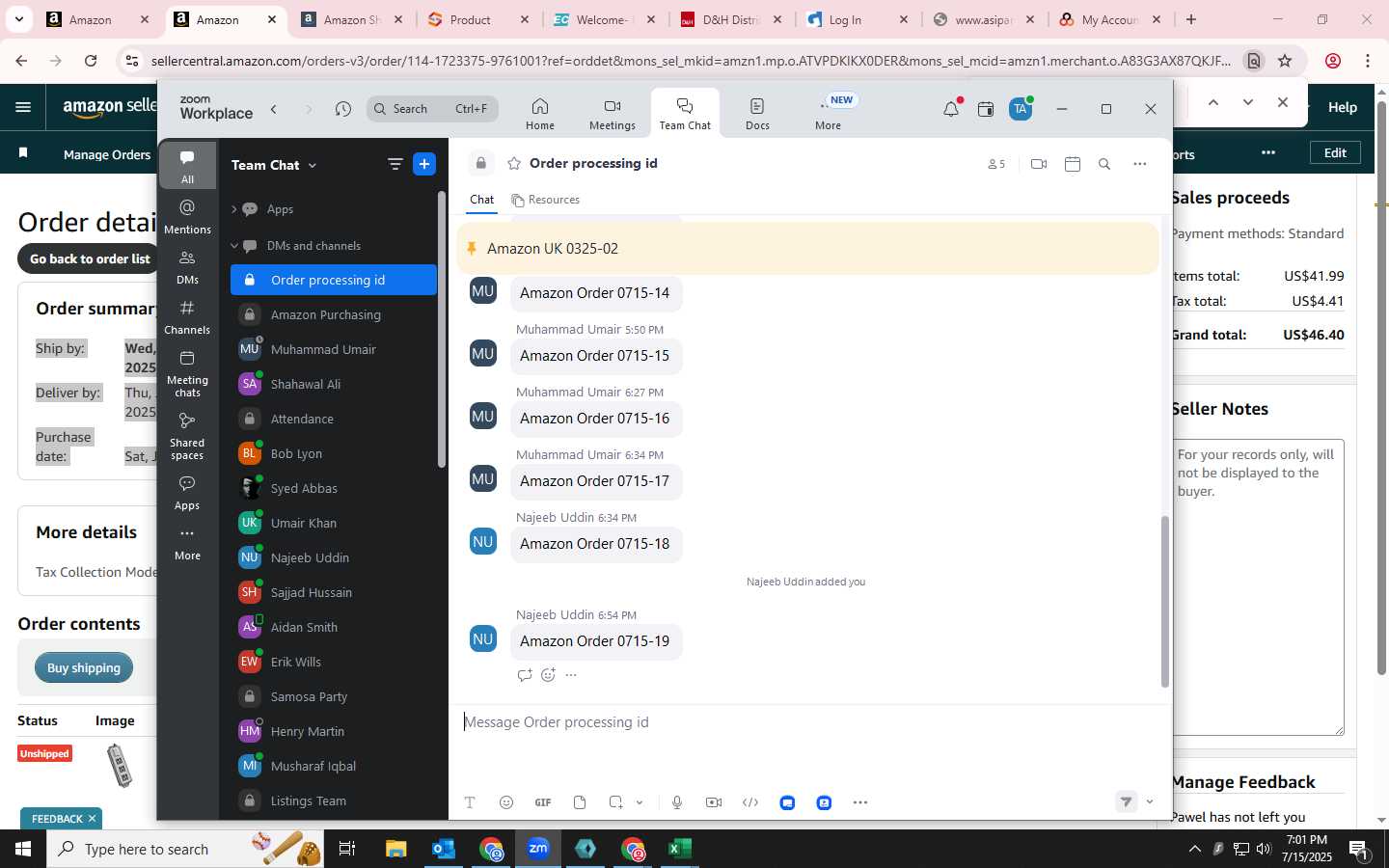The width and height of the screenshot is (1389, 868).
Task: Open Listings Team channel
Action: pos(334,800)
